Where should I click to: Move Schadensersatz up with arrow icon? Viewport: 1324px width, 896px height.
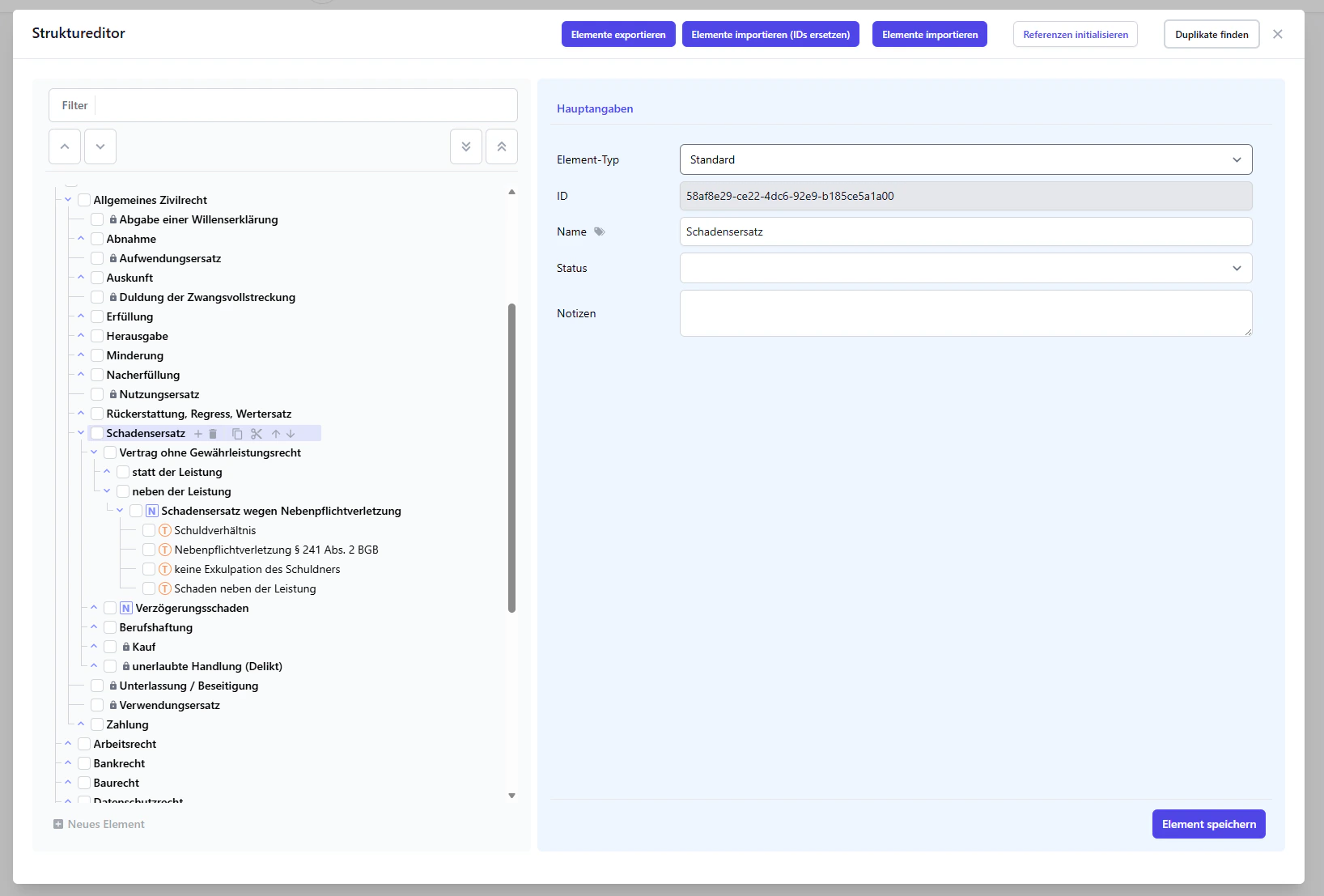pos(276,434)
